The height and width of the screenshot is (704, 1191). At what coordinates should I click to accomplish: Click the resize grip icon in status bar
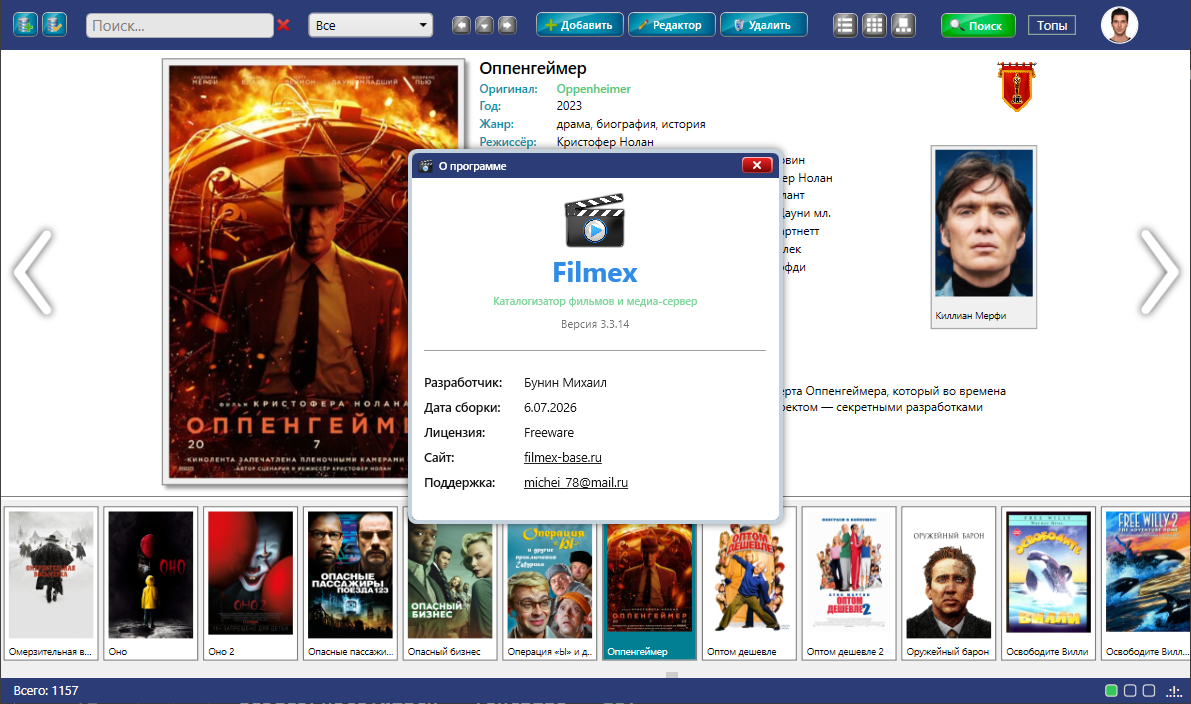click(x=1175, y=690)
